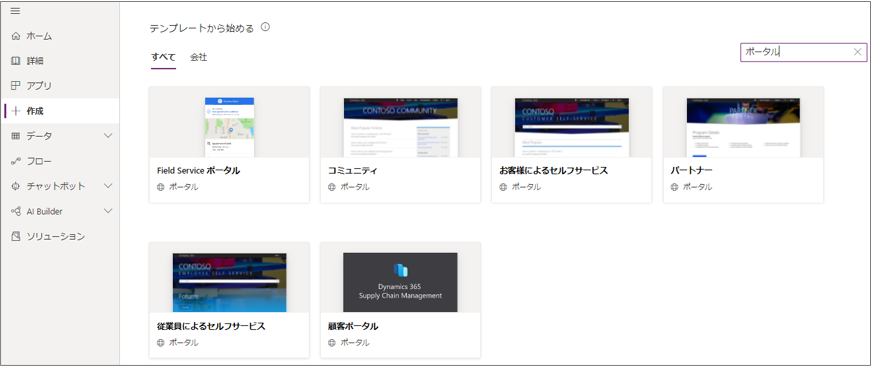
Task: Open the Field Service ポータル thumbnail
Action: tap(229, 127)
